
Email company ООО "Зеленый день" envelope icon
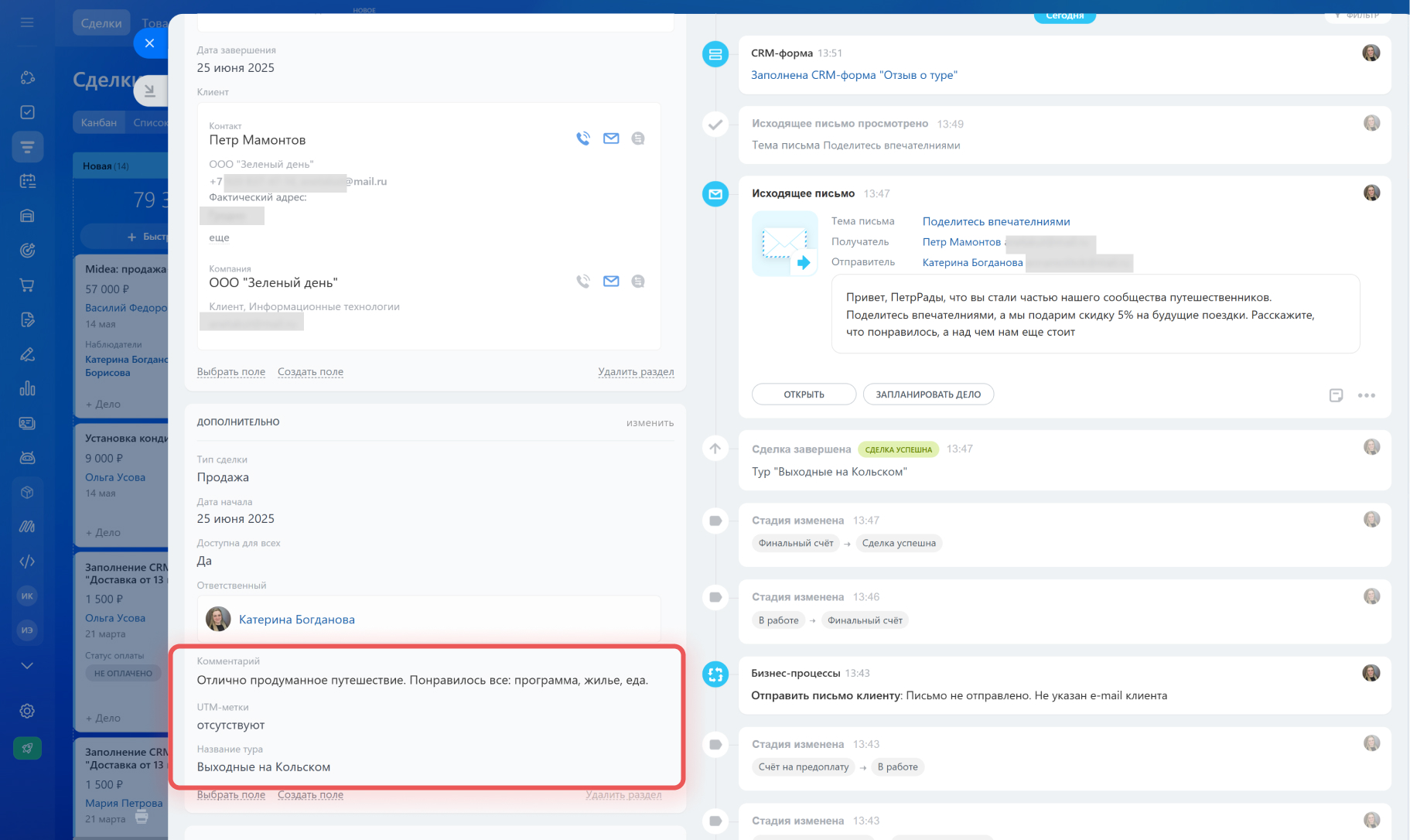(611, 282)
